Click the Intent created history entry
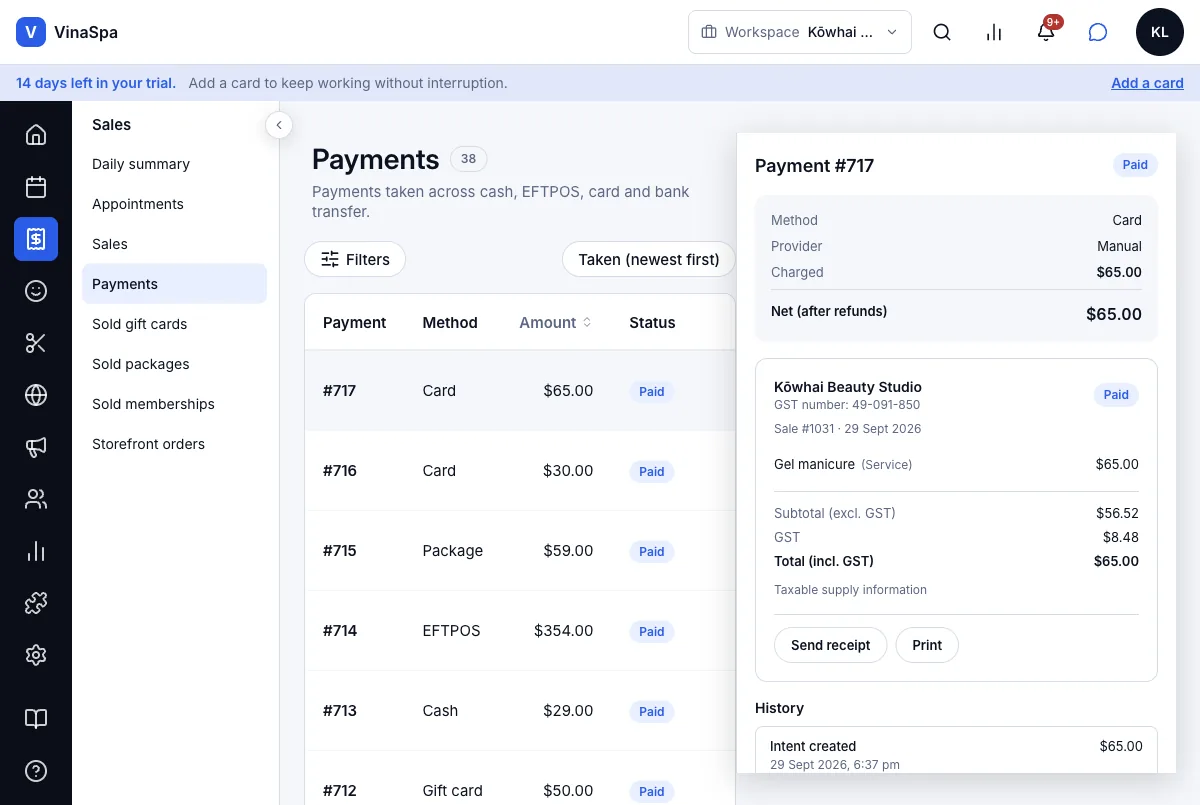 (x=956, y=754)
